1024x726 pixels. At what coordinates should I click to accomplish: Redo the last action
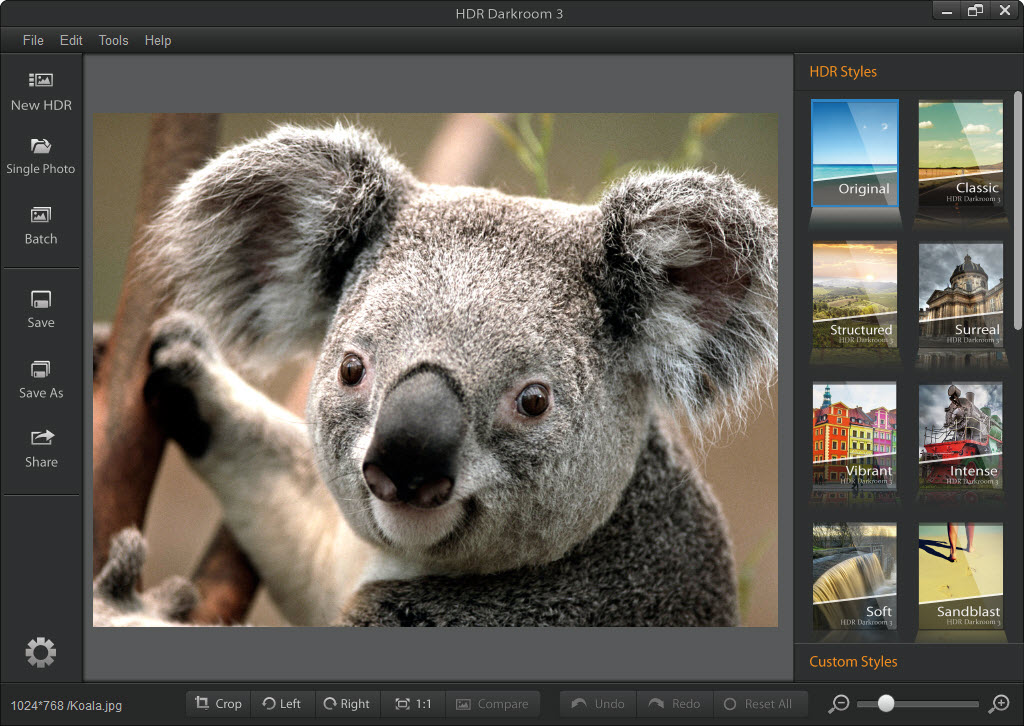point(675,704)
